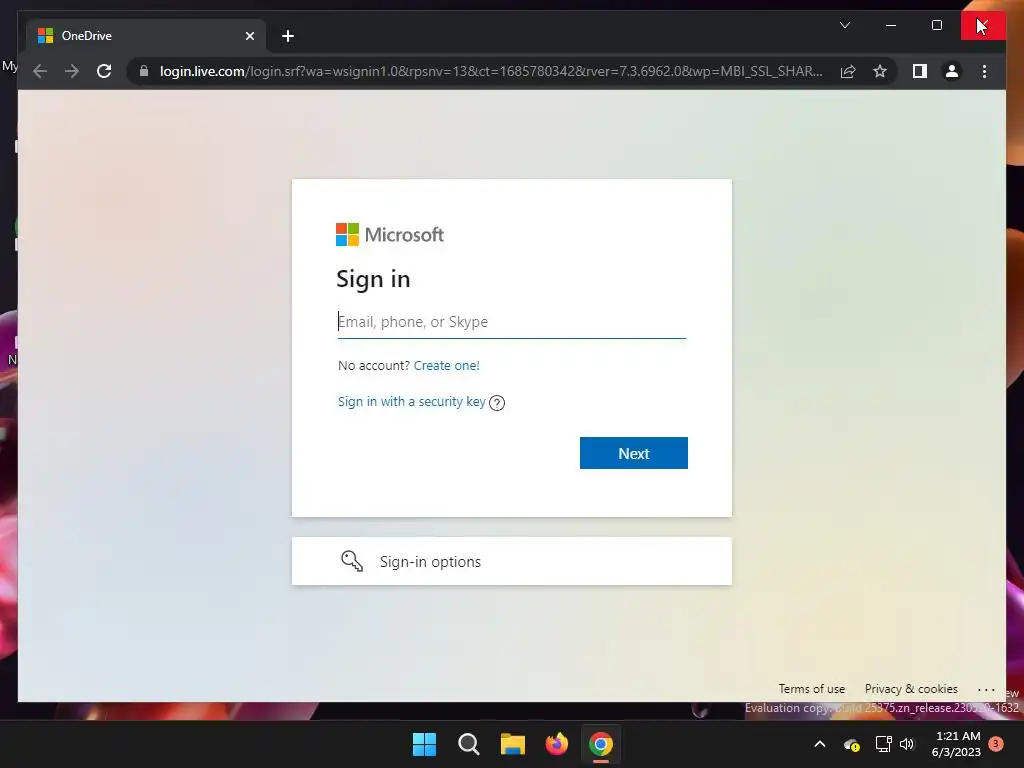Open the volume tray icon
The image size is (1024, 768).
point(906,744)
